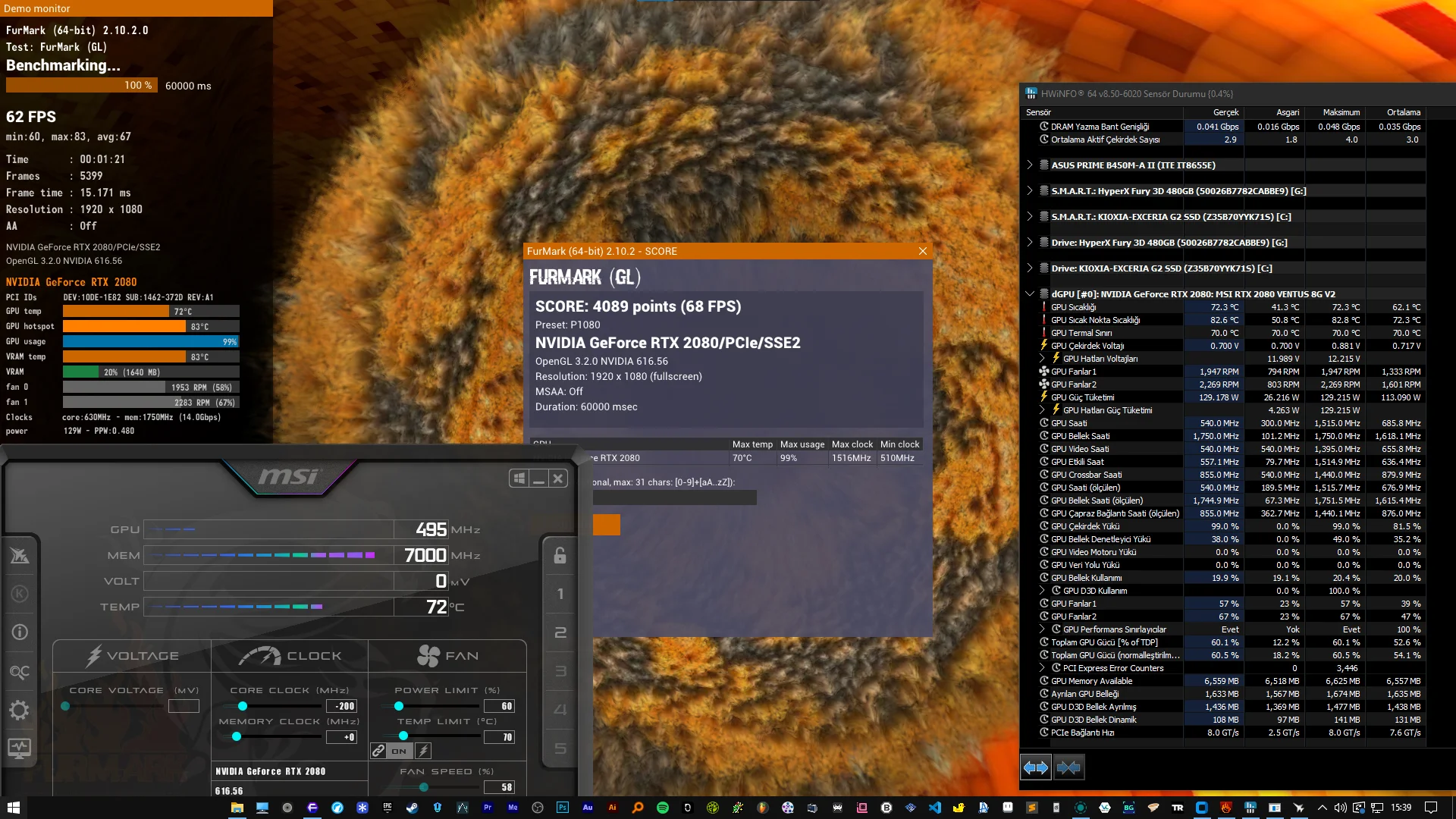Viewport: 1456px width, 819px height.
Task: Select Afterburner profile slot 2
Action: point(560,632)
